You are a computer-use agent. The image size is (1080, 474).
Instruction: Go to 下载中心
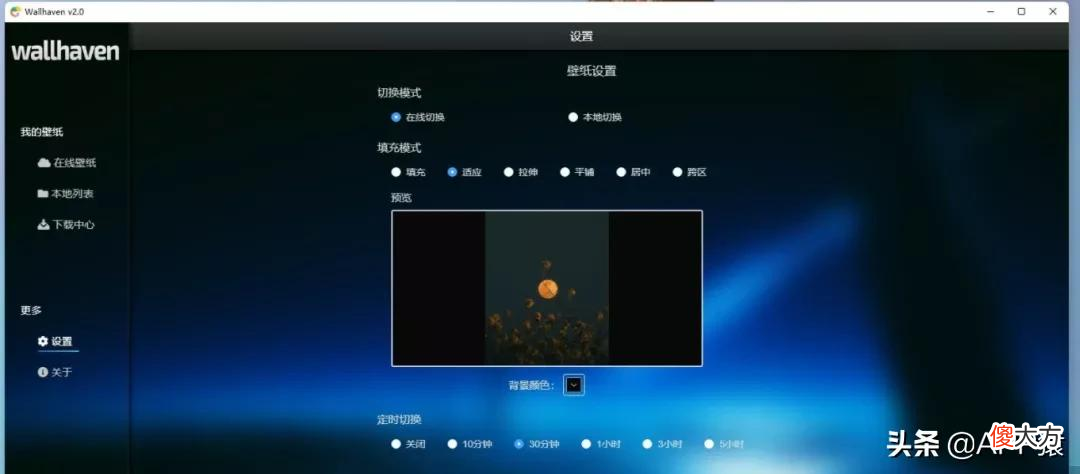tap(66, 225)
